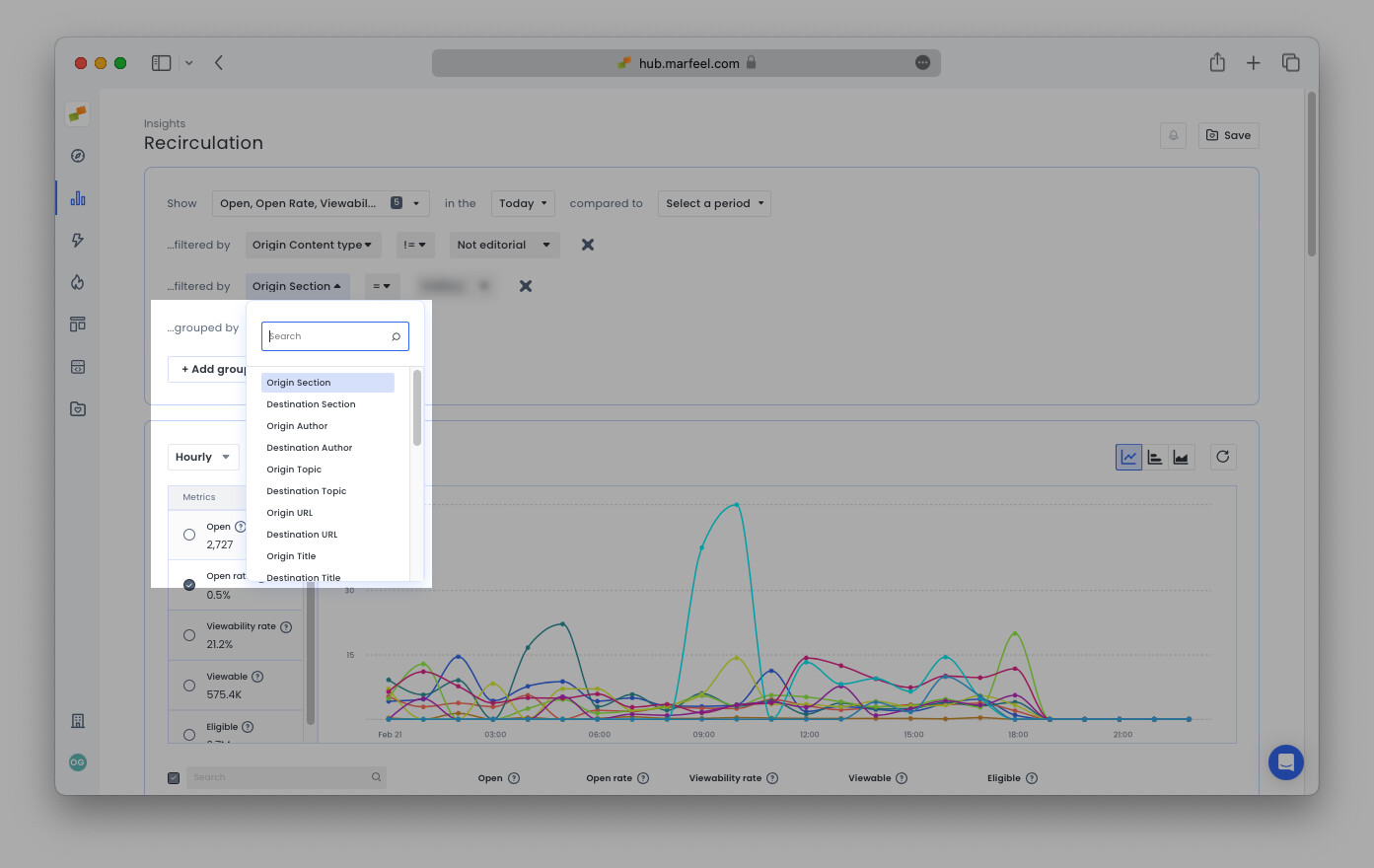Switch to the area chart visualization
Viewport: 1374px width, 868px height.
pyautogui.click(x=1181, y=456)
